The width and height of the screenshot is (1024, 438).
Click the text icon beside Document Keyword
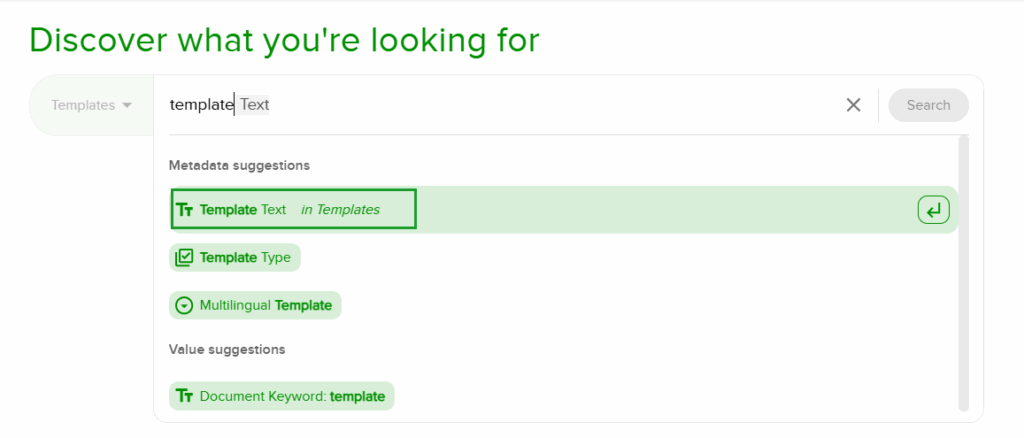click(184, 396)
